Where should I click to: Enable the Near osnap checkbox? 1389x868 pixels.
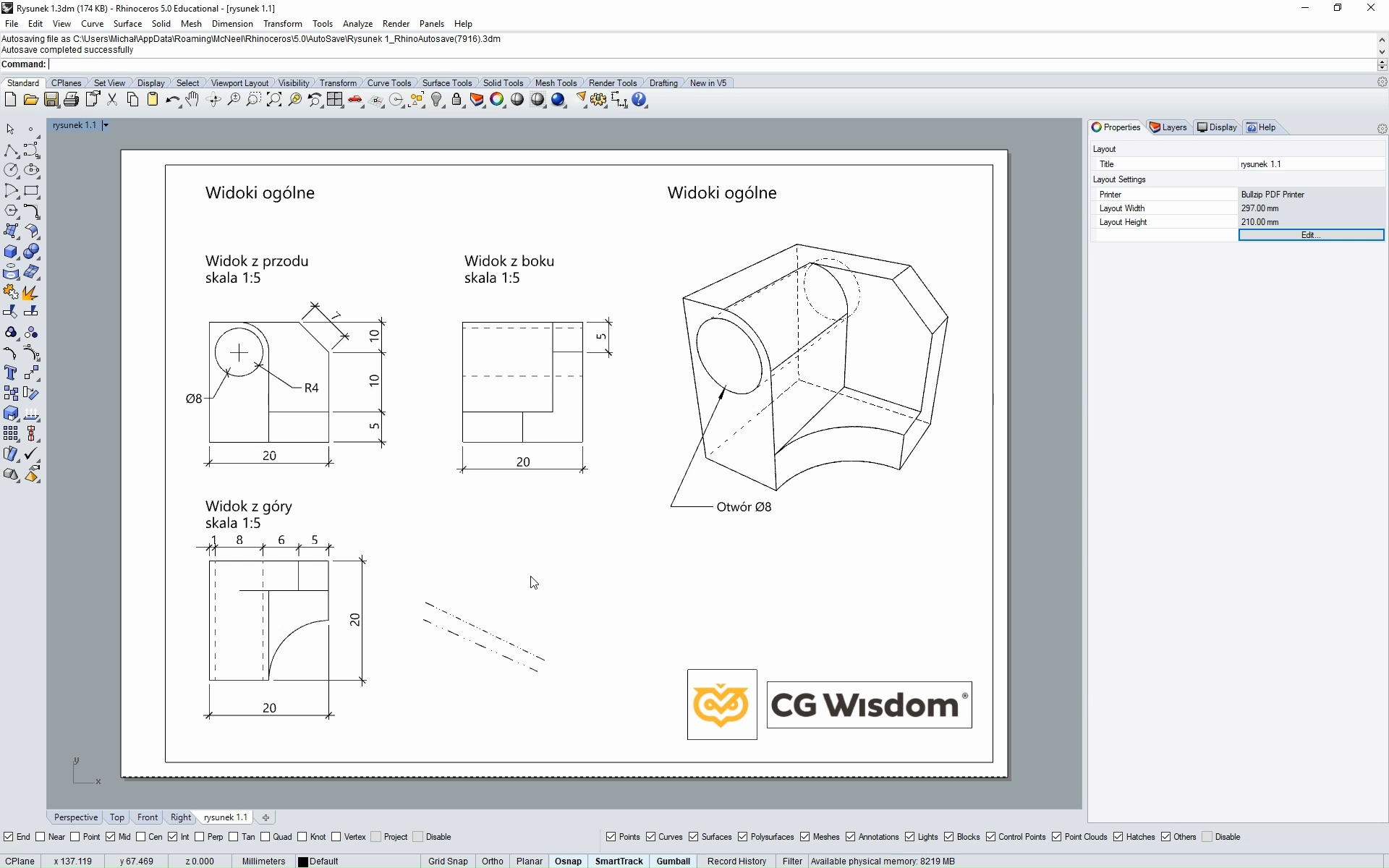coord(41,837)
